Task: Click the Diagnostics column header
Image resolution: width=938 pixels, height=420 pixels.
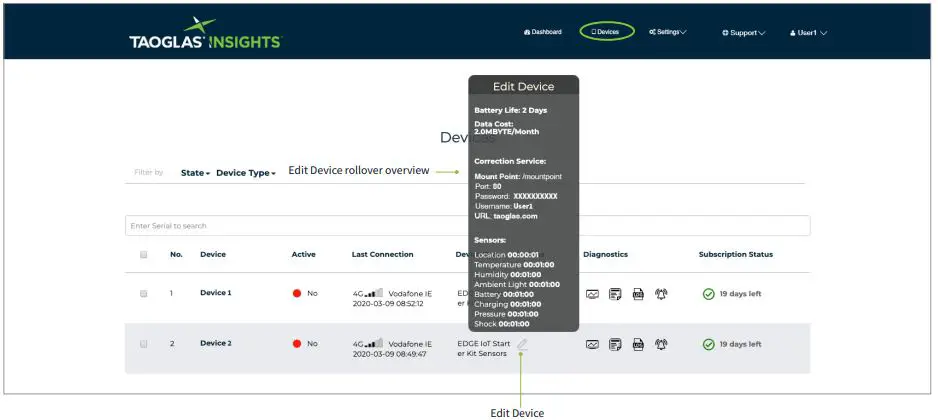Action: tap(605, 254)
